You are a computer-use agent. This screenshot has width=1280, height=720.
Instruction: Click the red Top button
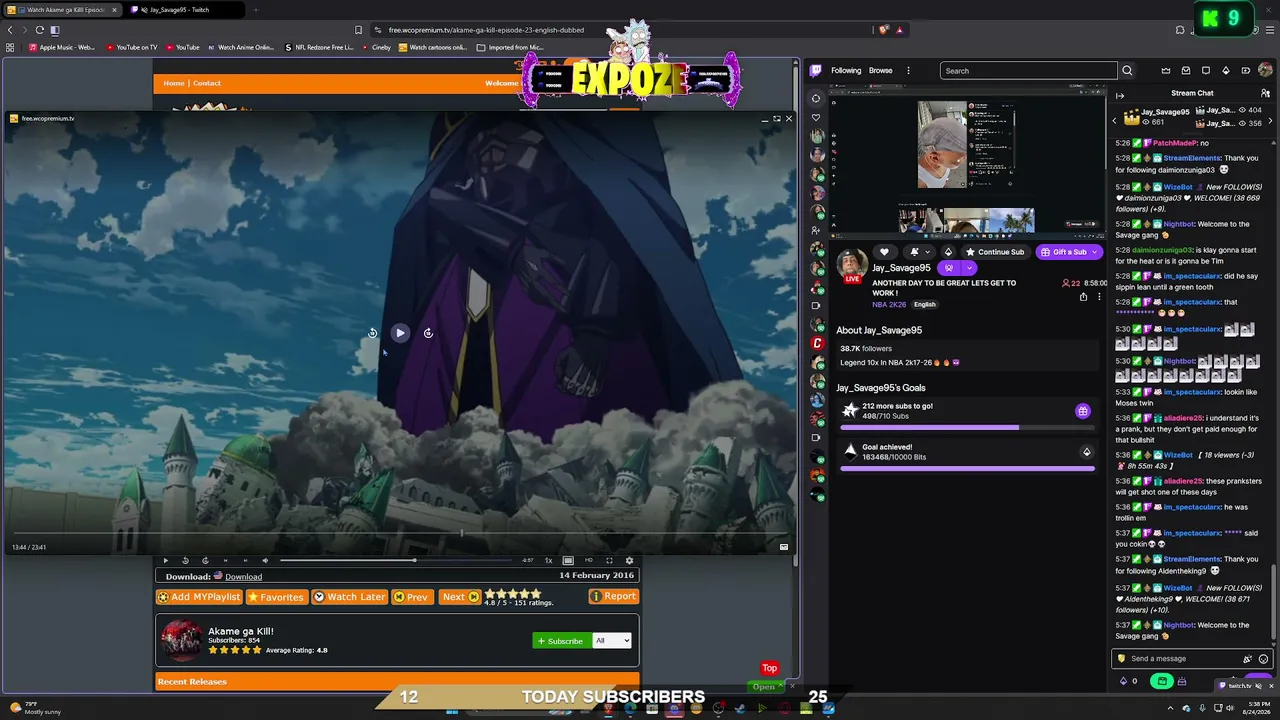pos(769,668)
